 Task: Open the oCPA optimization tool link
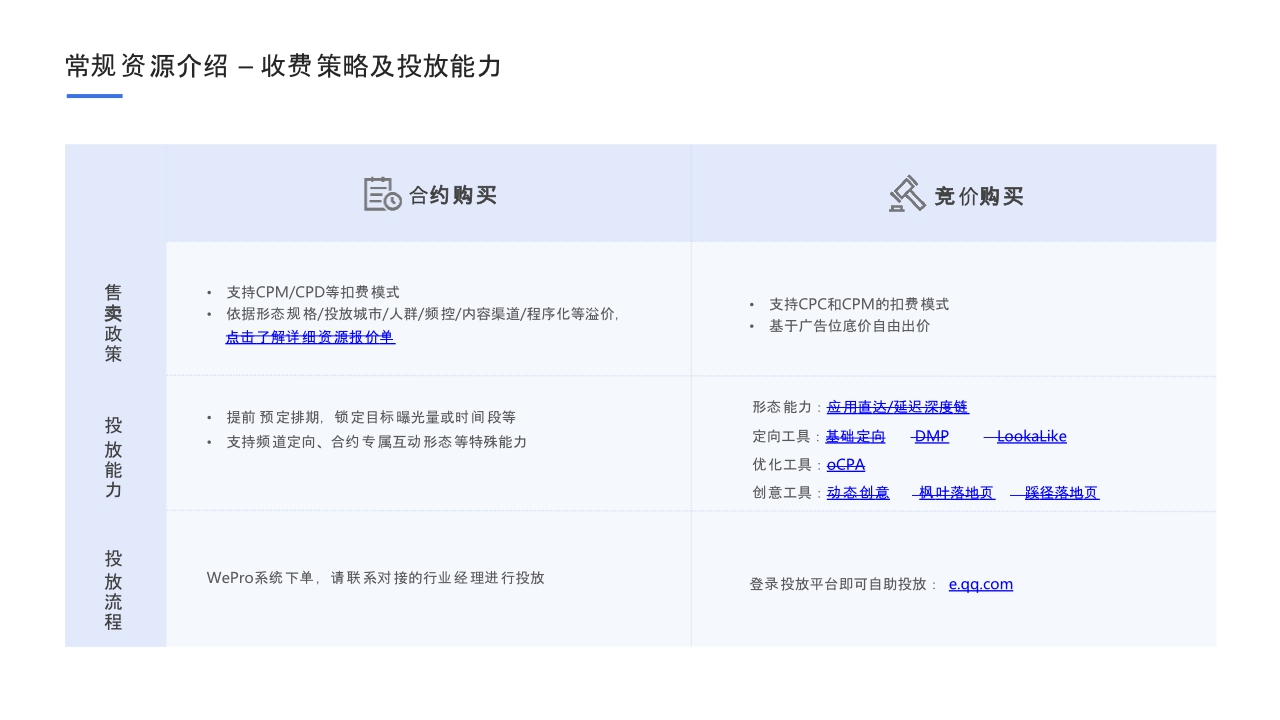[x=845, y=464]
